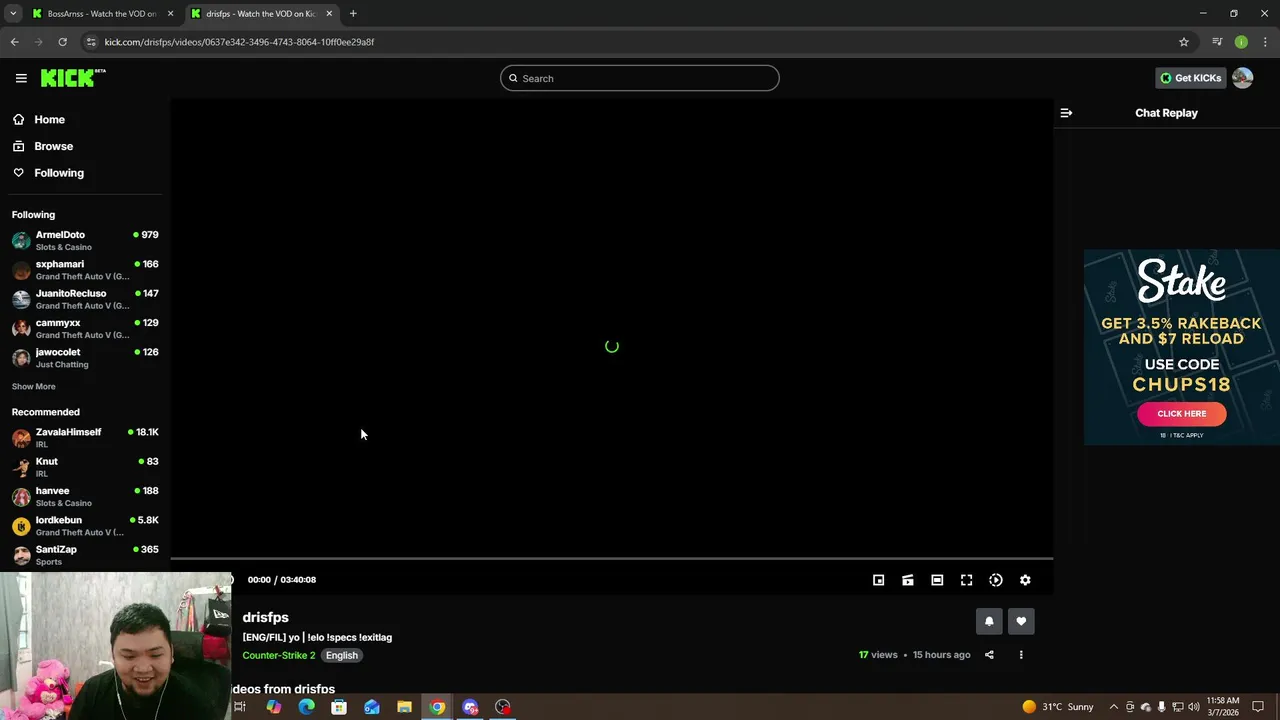Open ArmelDoto channel
The height and width of the screenshot is (720, 1280).
point(85,240)
